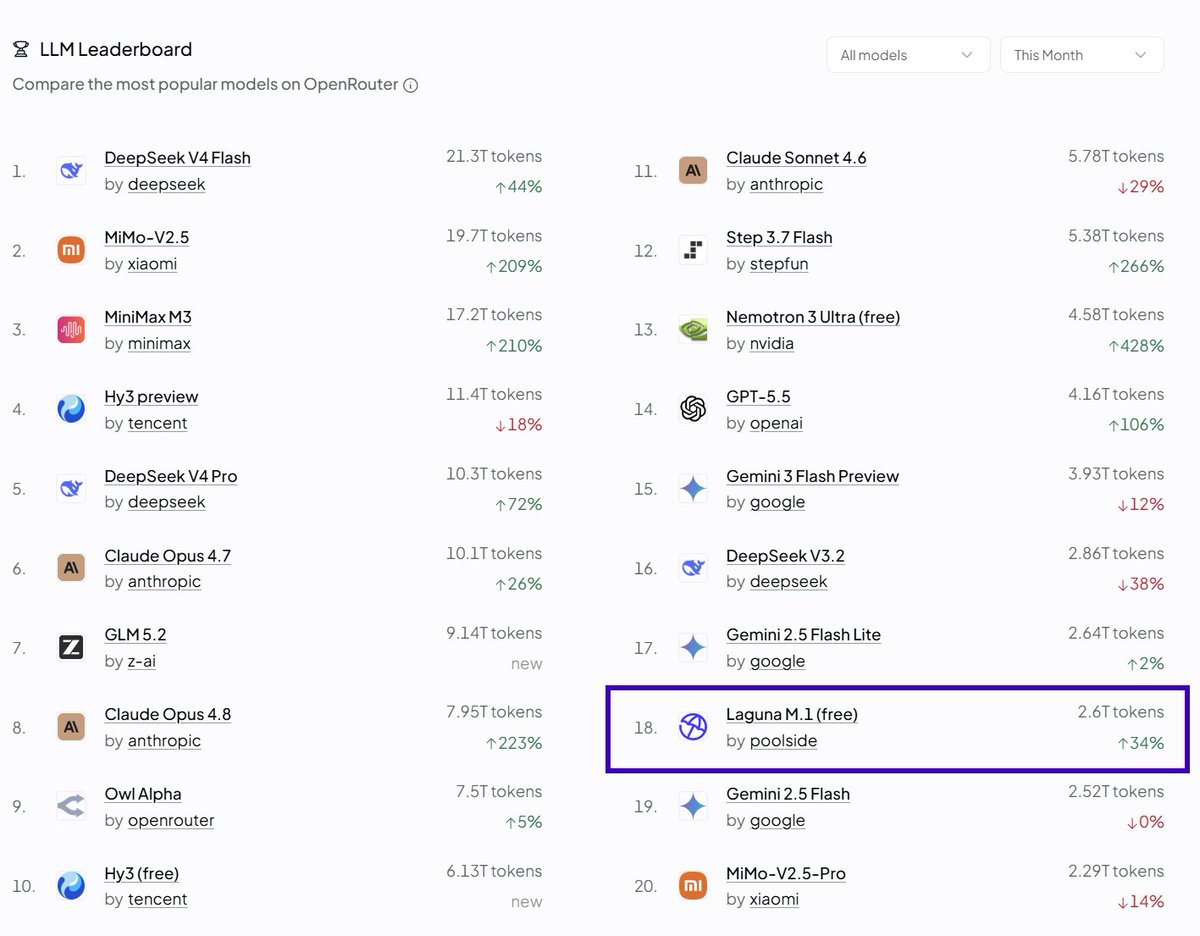Open the Step 3.7 Flash model link
Viewport: 1200px width, 936px height.
(x=779, y=237)
